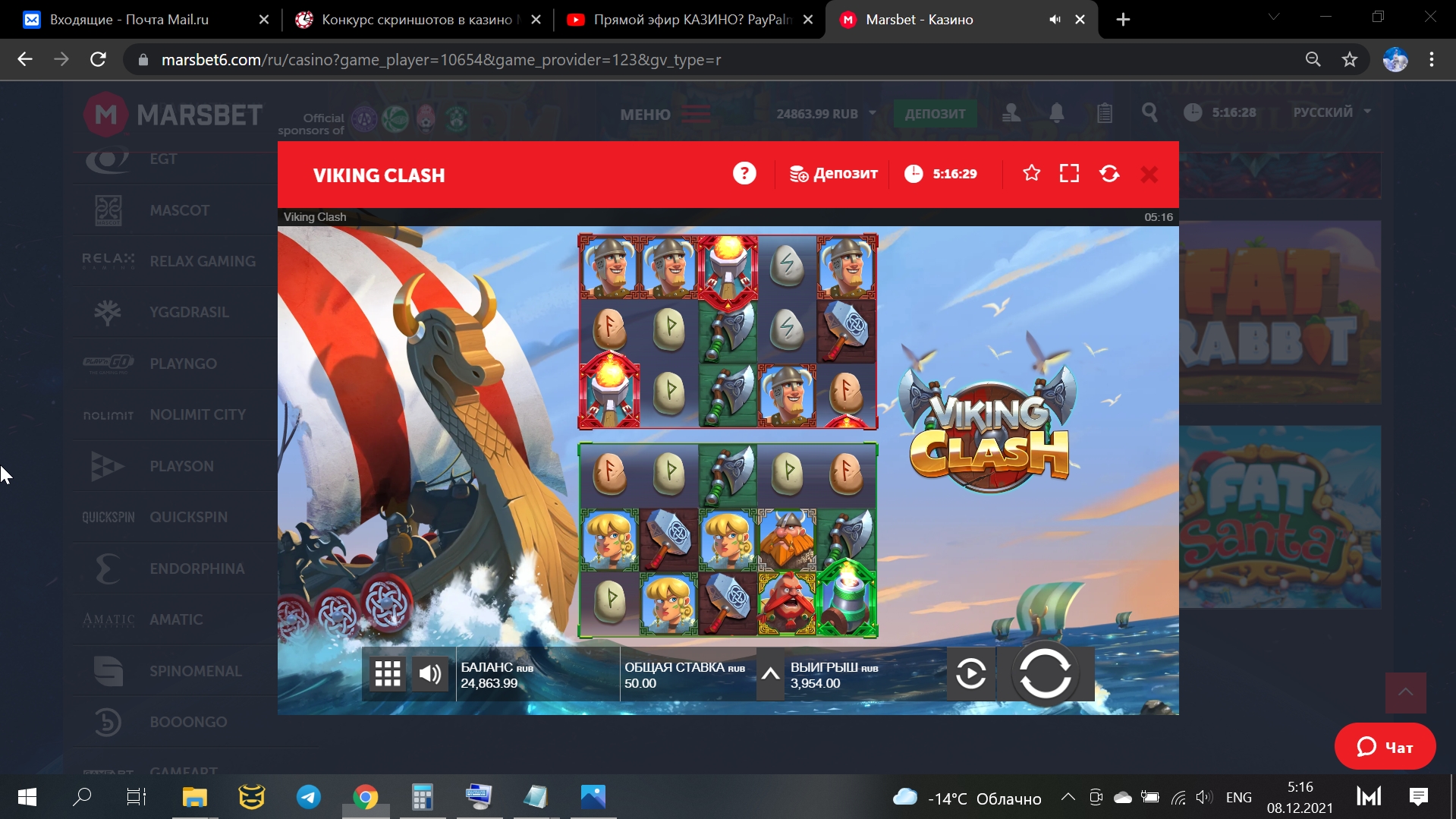Expand the 24863.99 RUB balance dropdown
Image resolution: width=1456 pixels, height=819 pixels.
826,114
